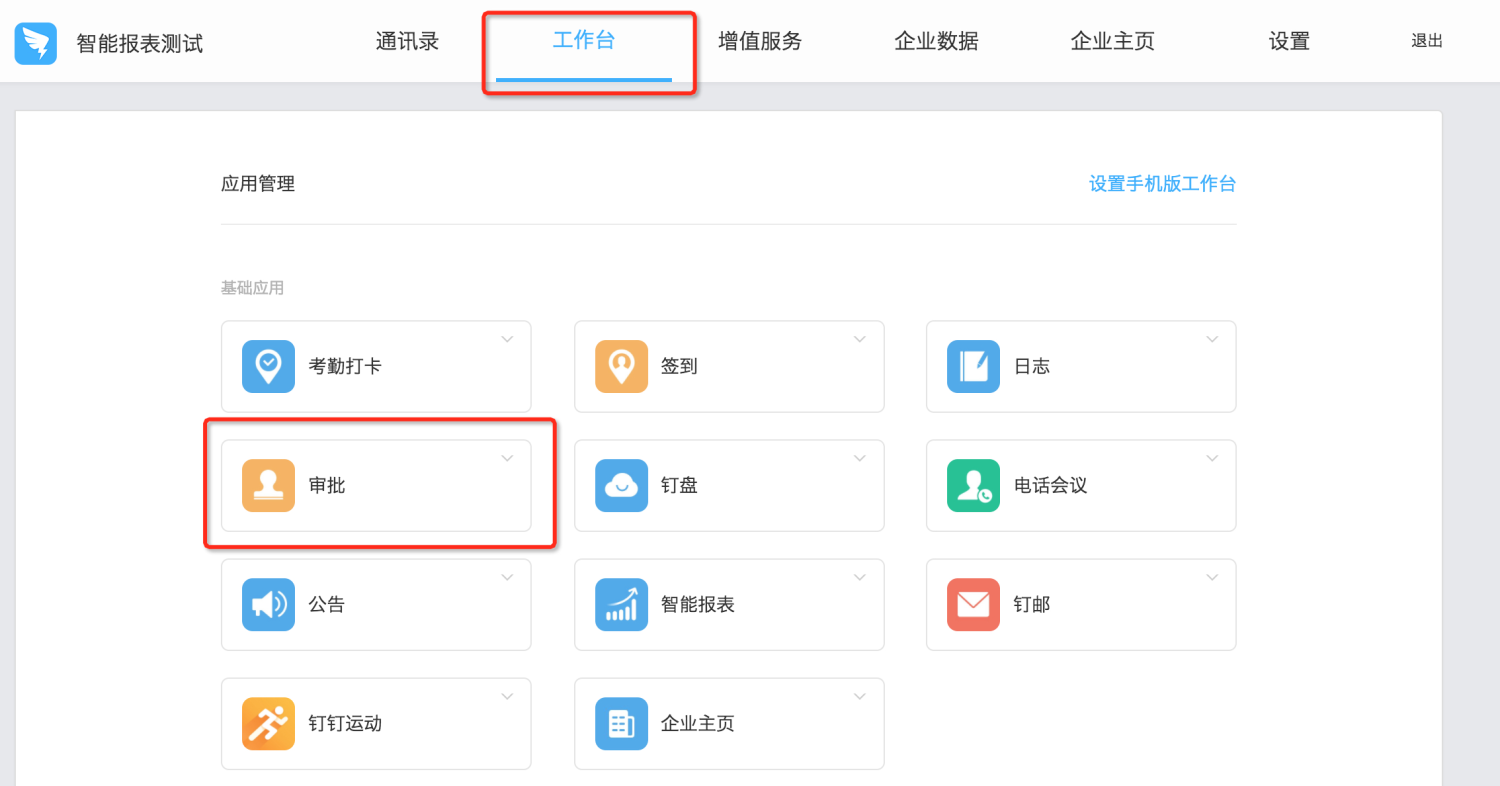The image size is (1500, 786).
Task: Click the 考勤打卡 label text
Action: tap(345, 366)
